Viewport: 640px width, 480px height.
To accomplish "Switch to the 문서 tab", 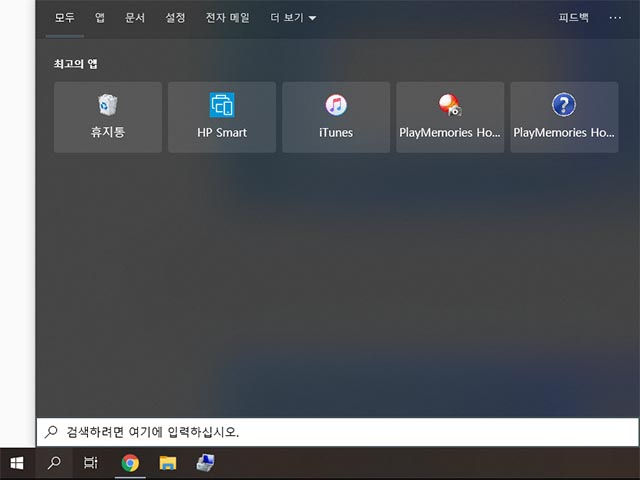I will 135,18.
